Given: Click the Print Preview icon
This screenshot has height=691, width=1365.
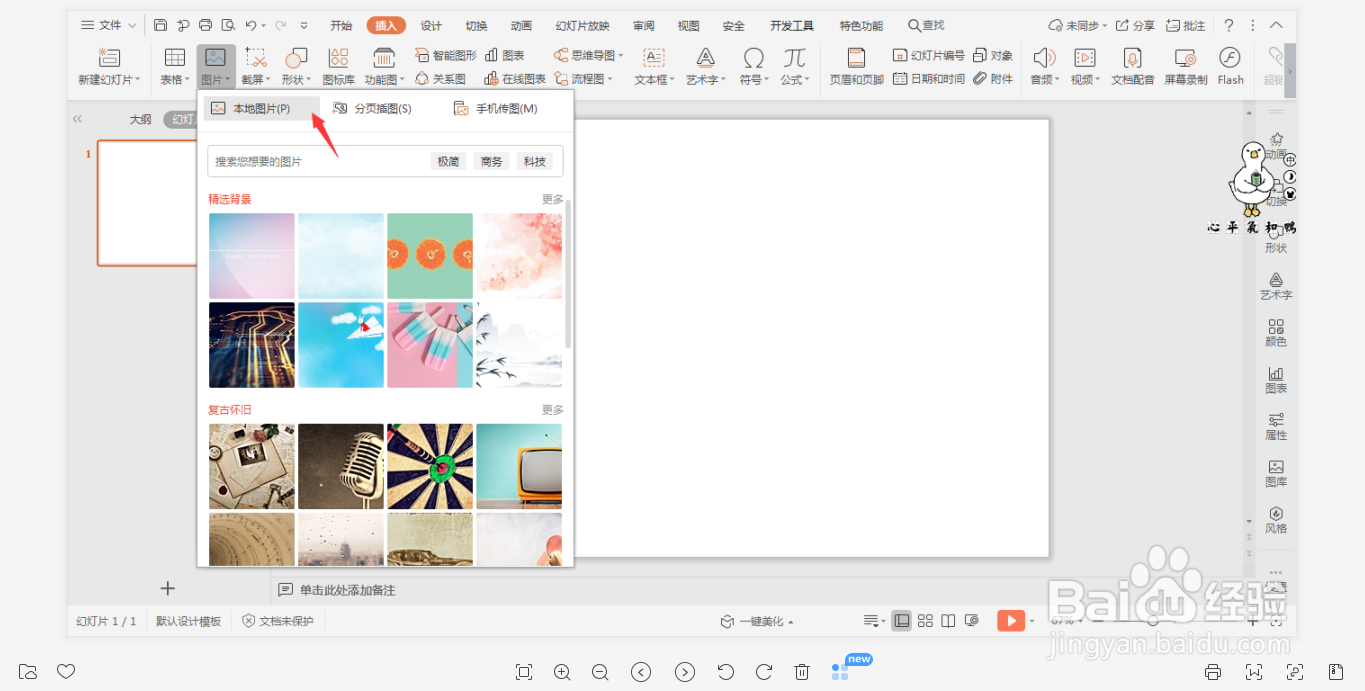Looking at the screenshot, I should pyautogui.click(x=228, y=25).
